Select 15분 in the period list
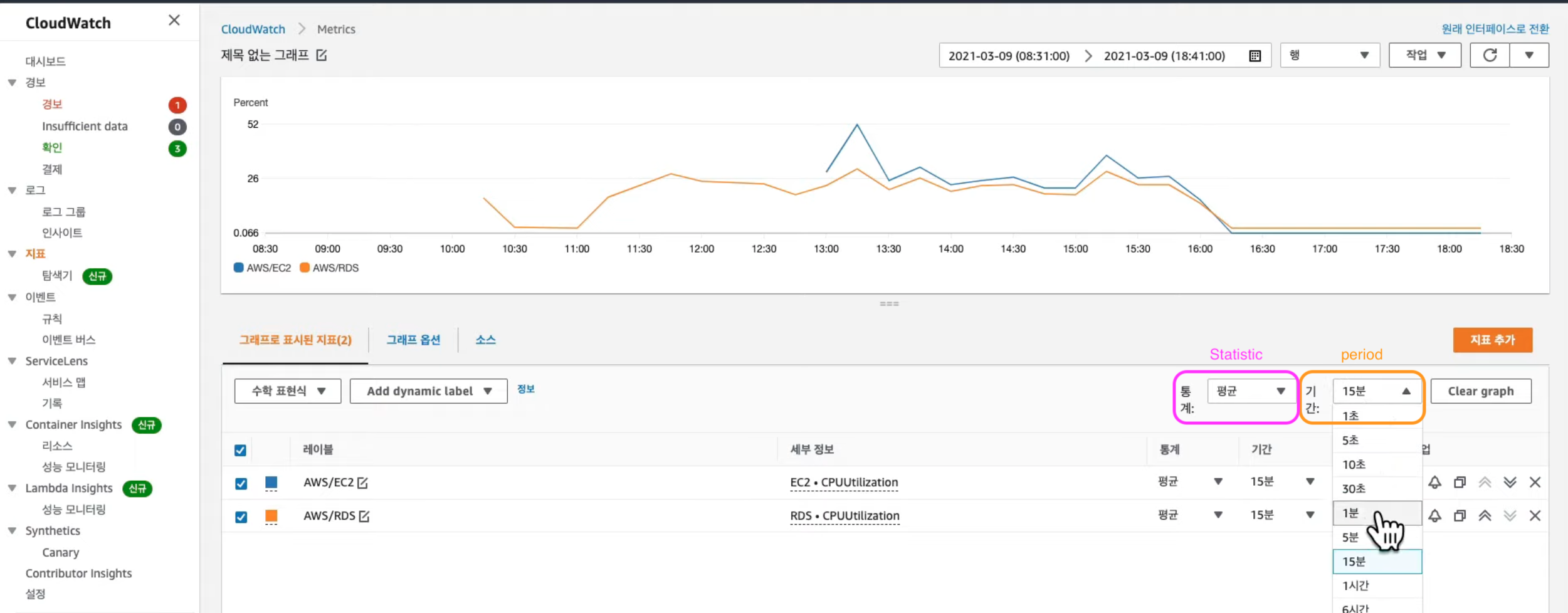The image size is (1568, 613). [1377, 561]
